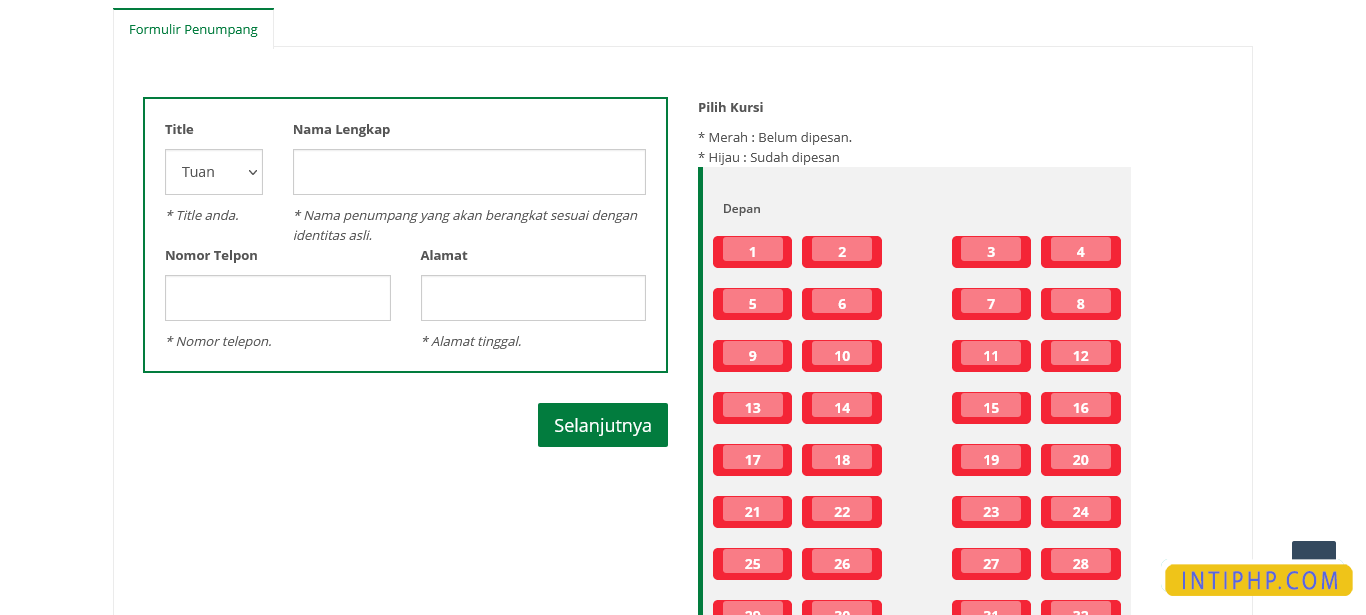Pick seat 7 from the seat map
The width and height of the screenshot is (1366, 615).
tap(991, 303)
